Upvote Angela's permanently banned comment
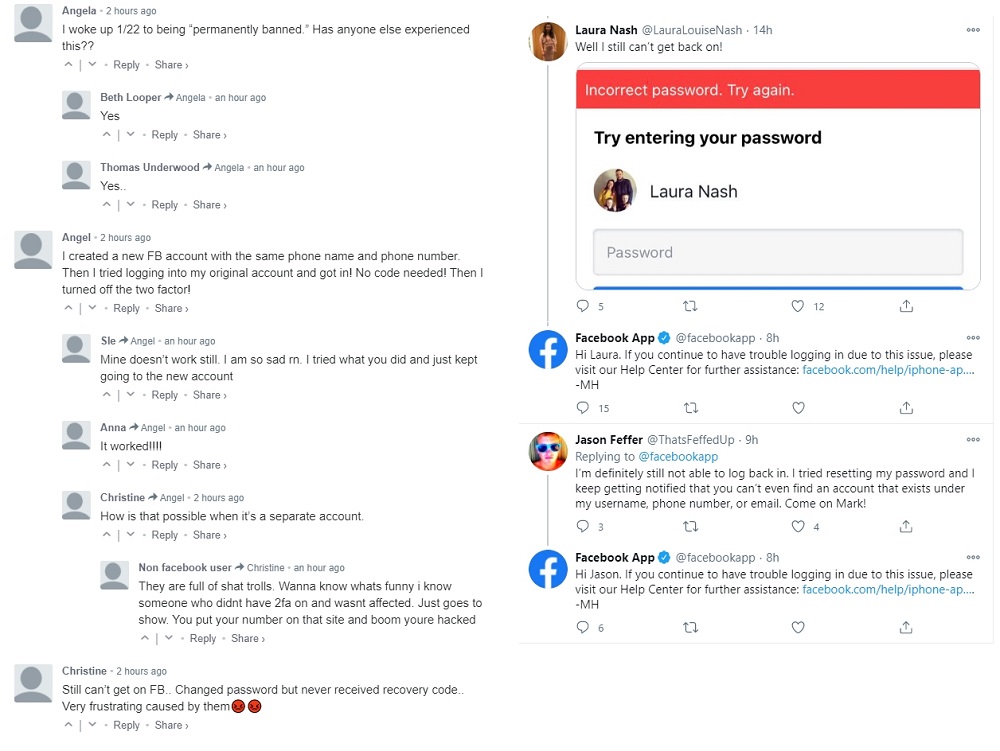 pos(69,65)
